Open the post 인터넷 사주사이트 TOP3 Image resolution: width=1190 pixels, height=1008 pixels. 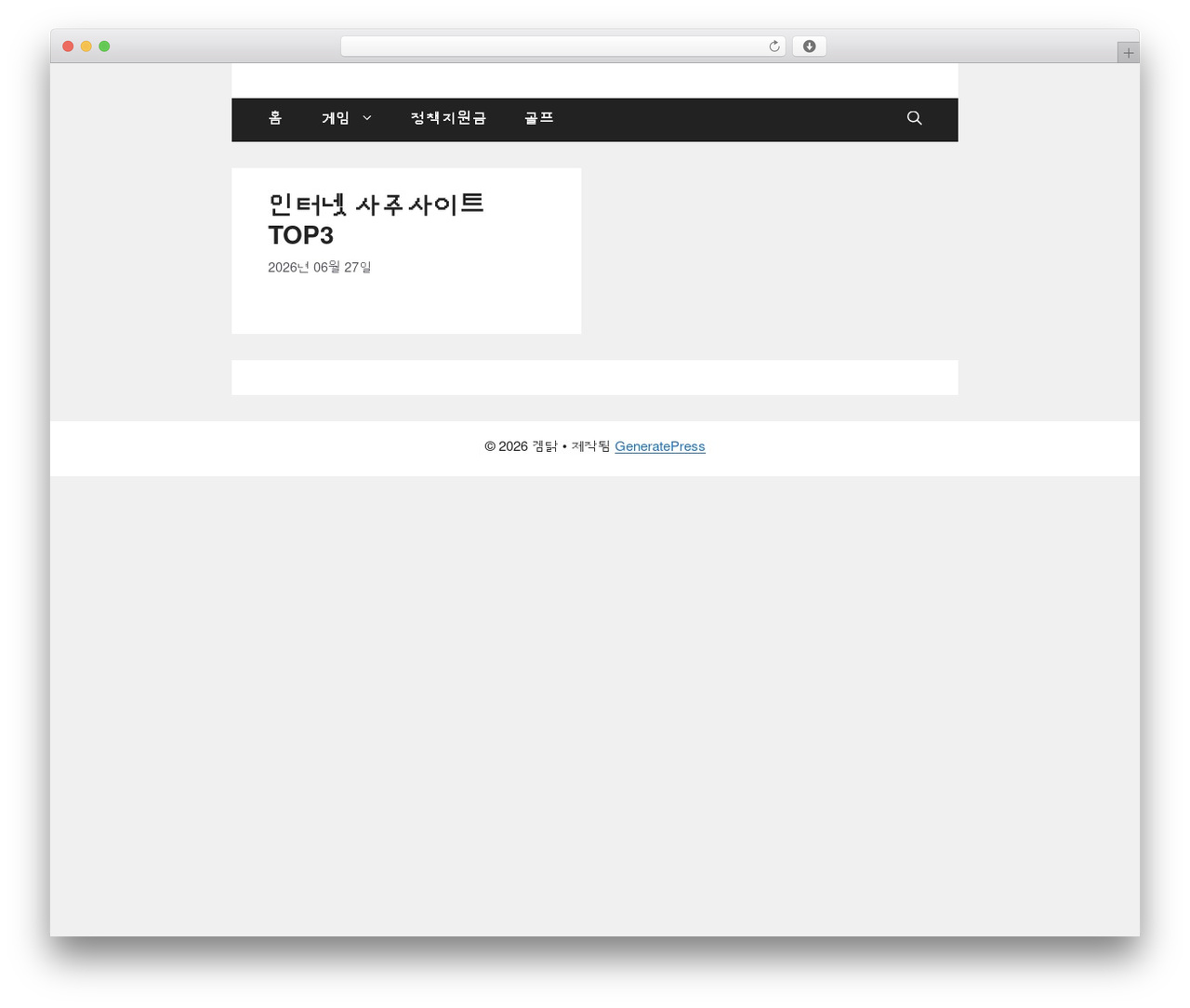(377, 219)
